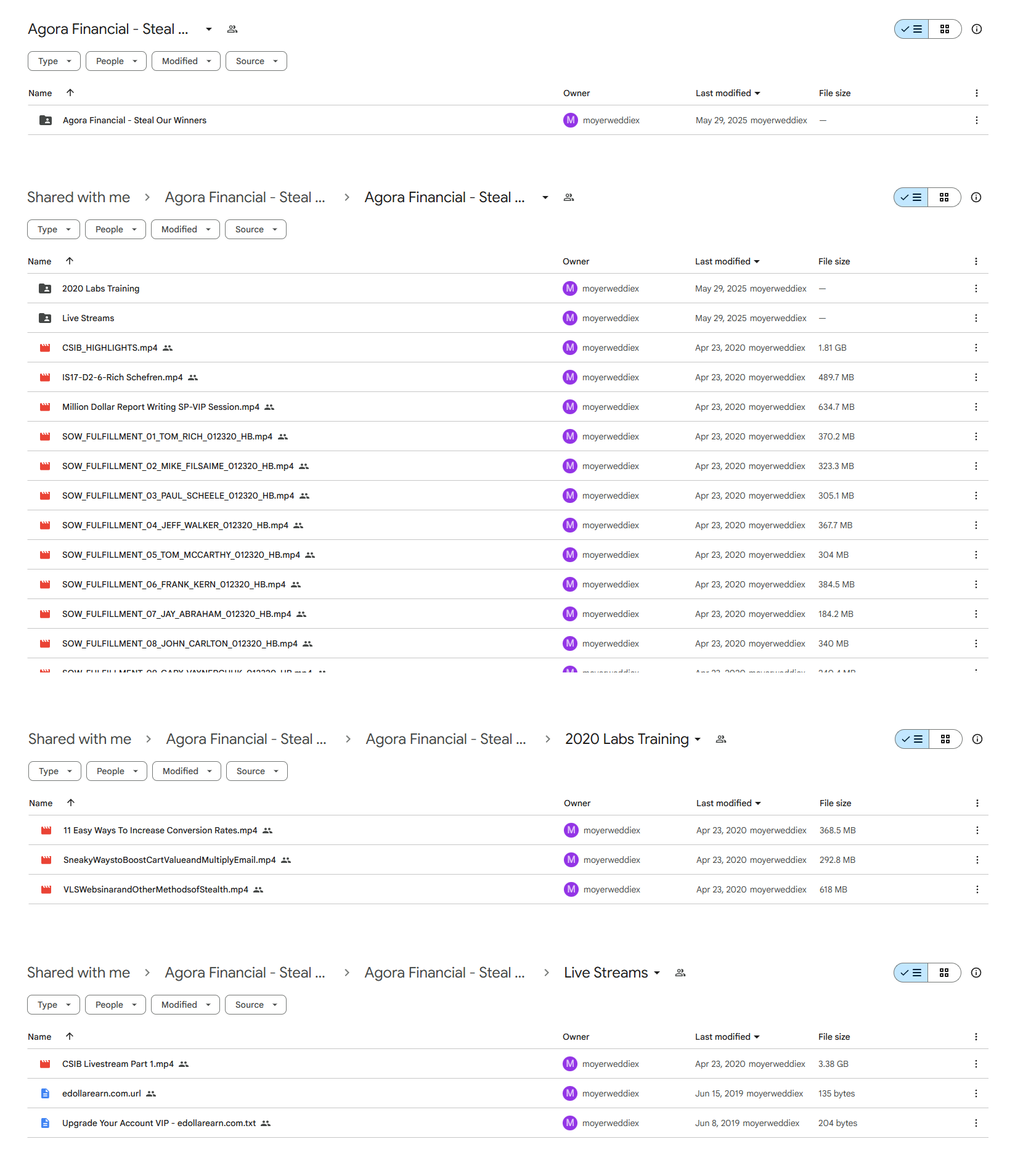Go to Shared with me breadcrumb in 2020 Labs Training panel
1023x1176 pixels.
[x=79, y=739]
